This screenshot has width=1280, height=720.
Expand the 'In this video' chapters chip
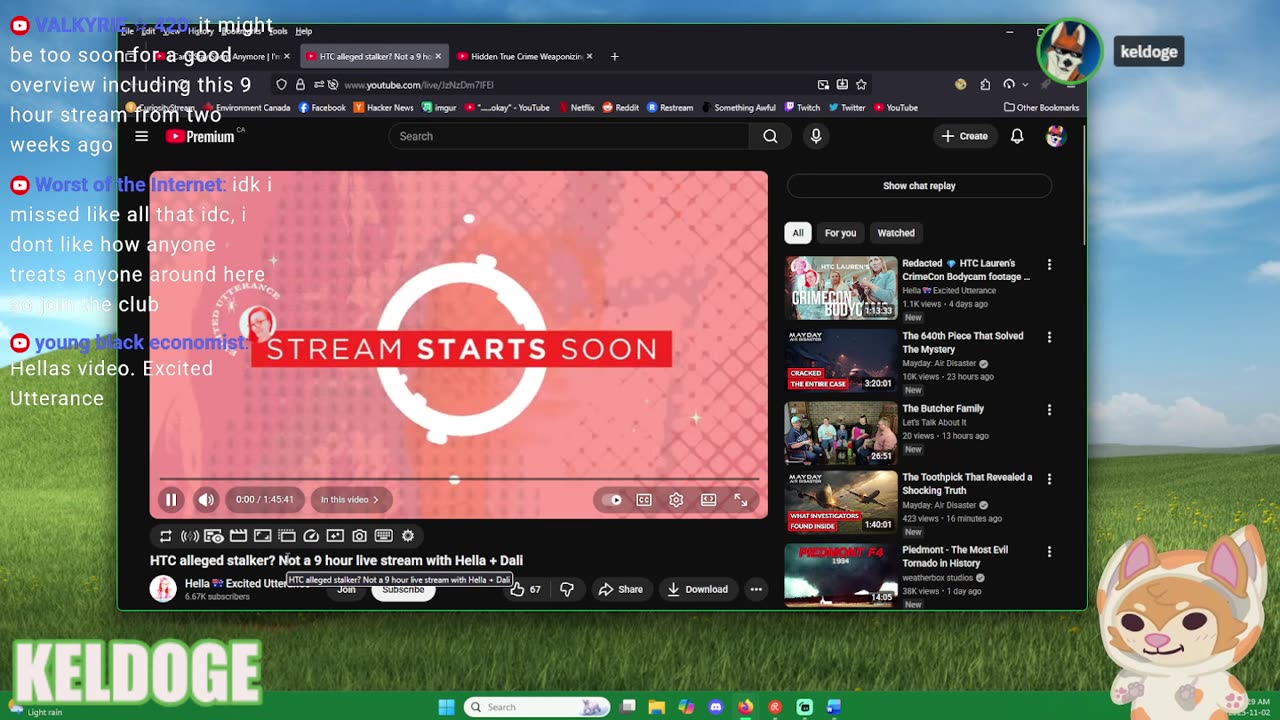[x=349, y=500]
